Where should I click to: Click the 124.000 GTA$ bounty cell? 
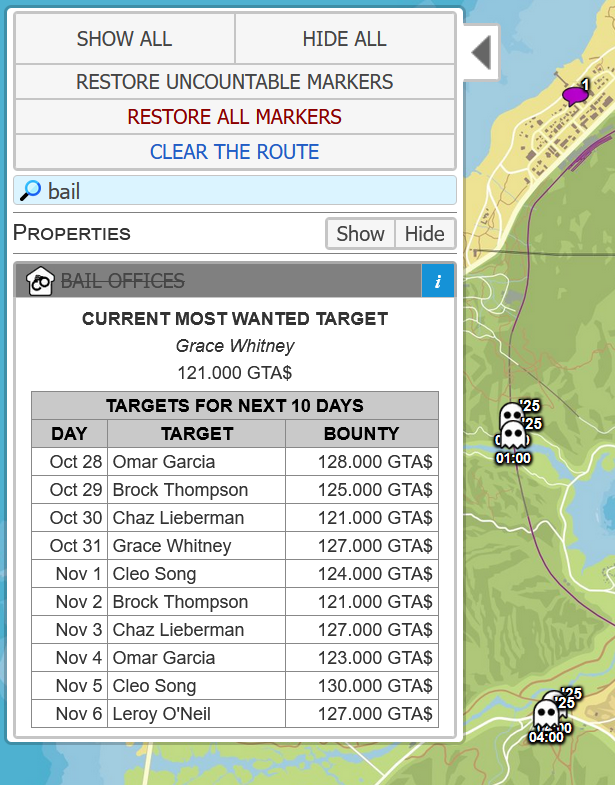(362, 574)
